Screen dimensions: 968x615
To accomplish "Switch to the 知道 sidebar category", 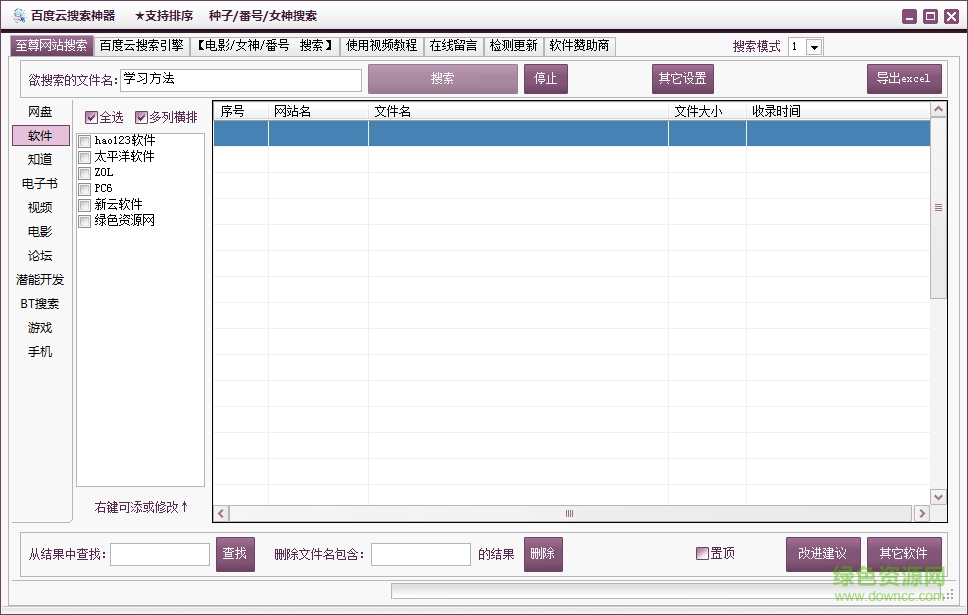I will (39, 159).
